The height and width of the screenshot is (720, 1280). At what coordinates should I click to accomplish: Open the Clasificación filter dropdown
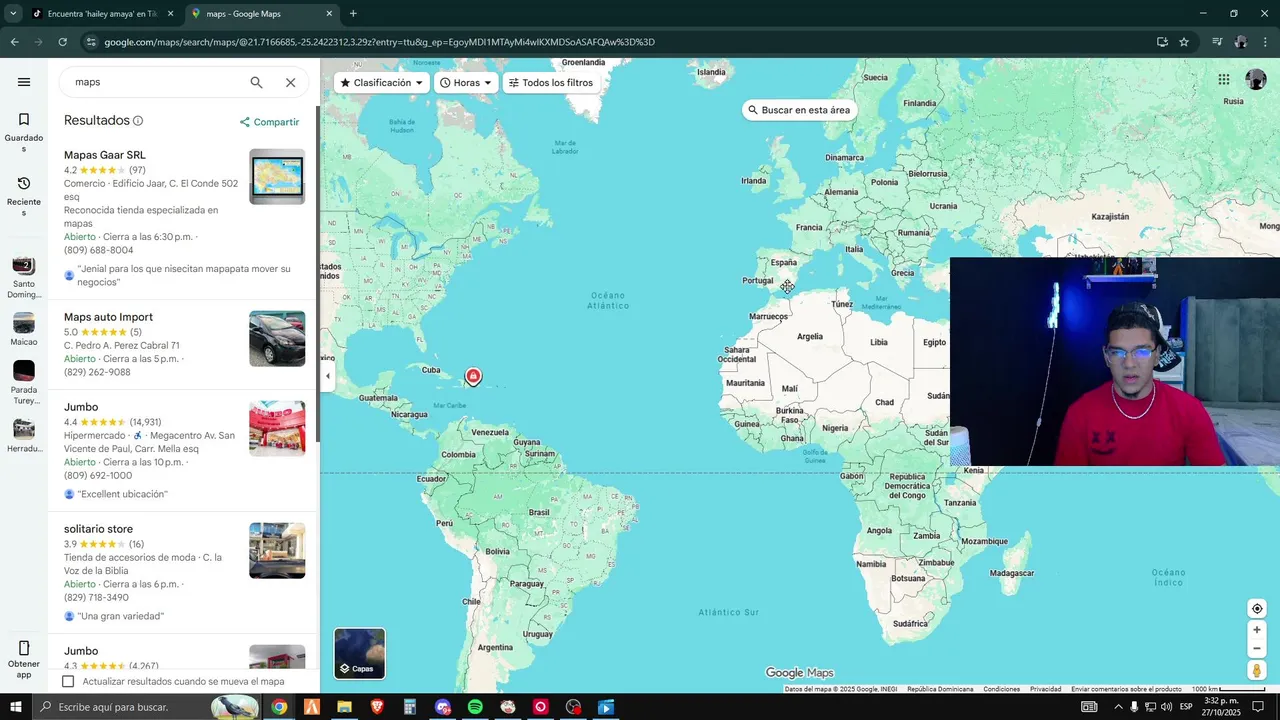[x=382, y=83]
